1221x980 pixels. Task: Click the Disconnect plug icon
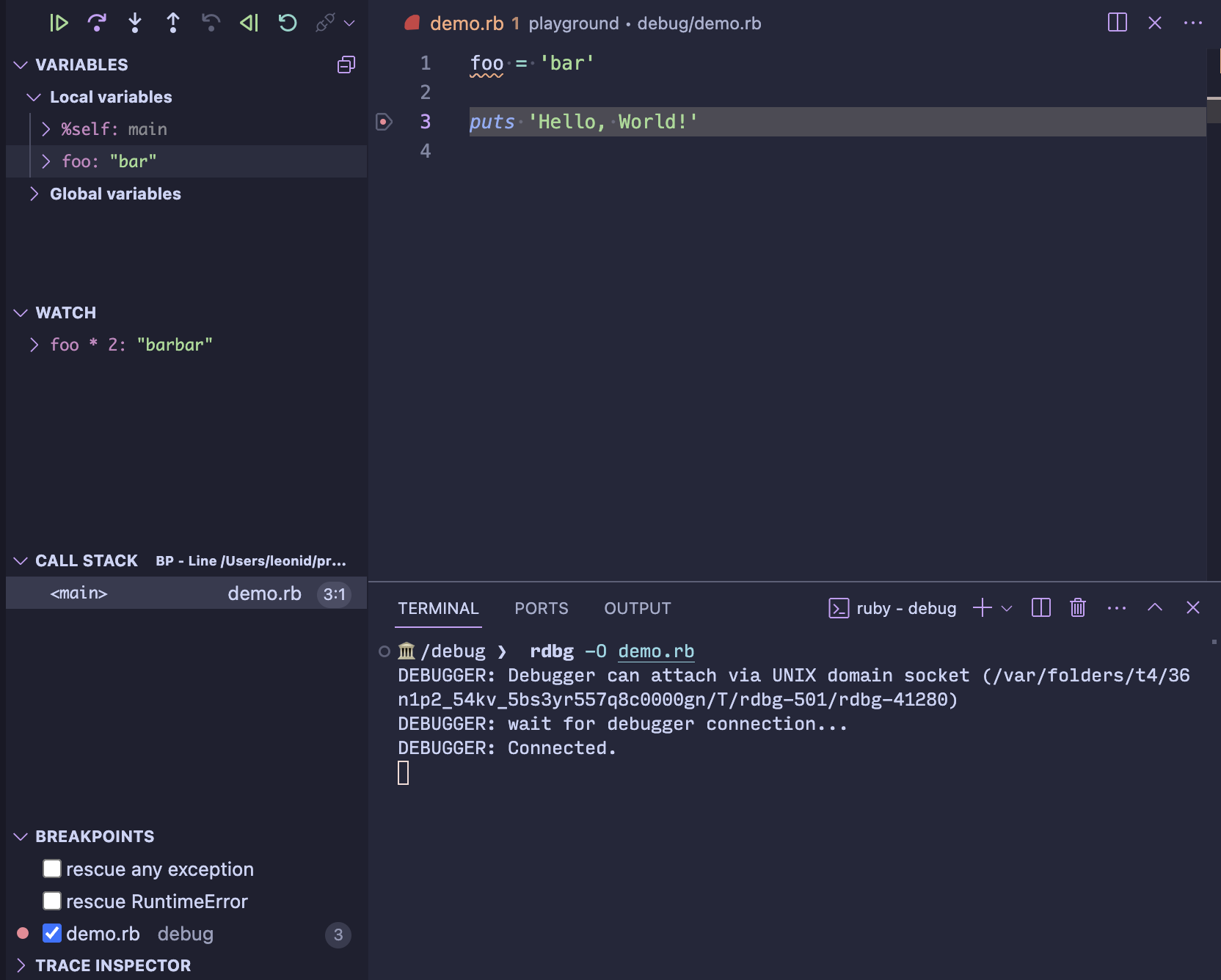coord(325,23)
